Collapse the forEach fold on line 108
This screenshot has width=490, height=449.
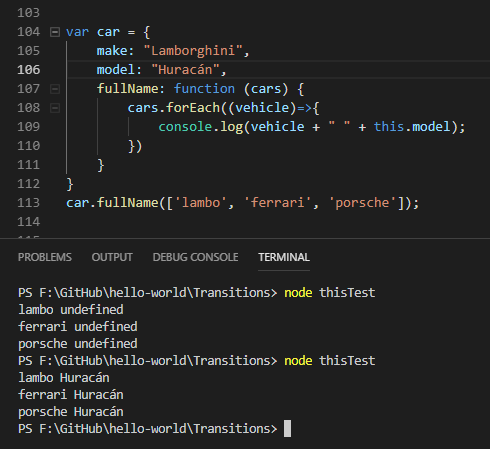coord(55,108)
